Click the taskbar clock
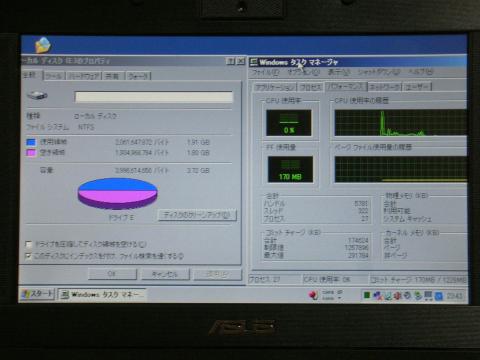Screen dimensions: 480x360 point(454,296)
